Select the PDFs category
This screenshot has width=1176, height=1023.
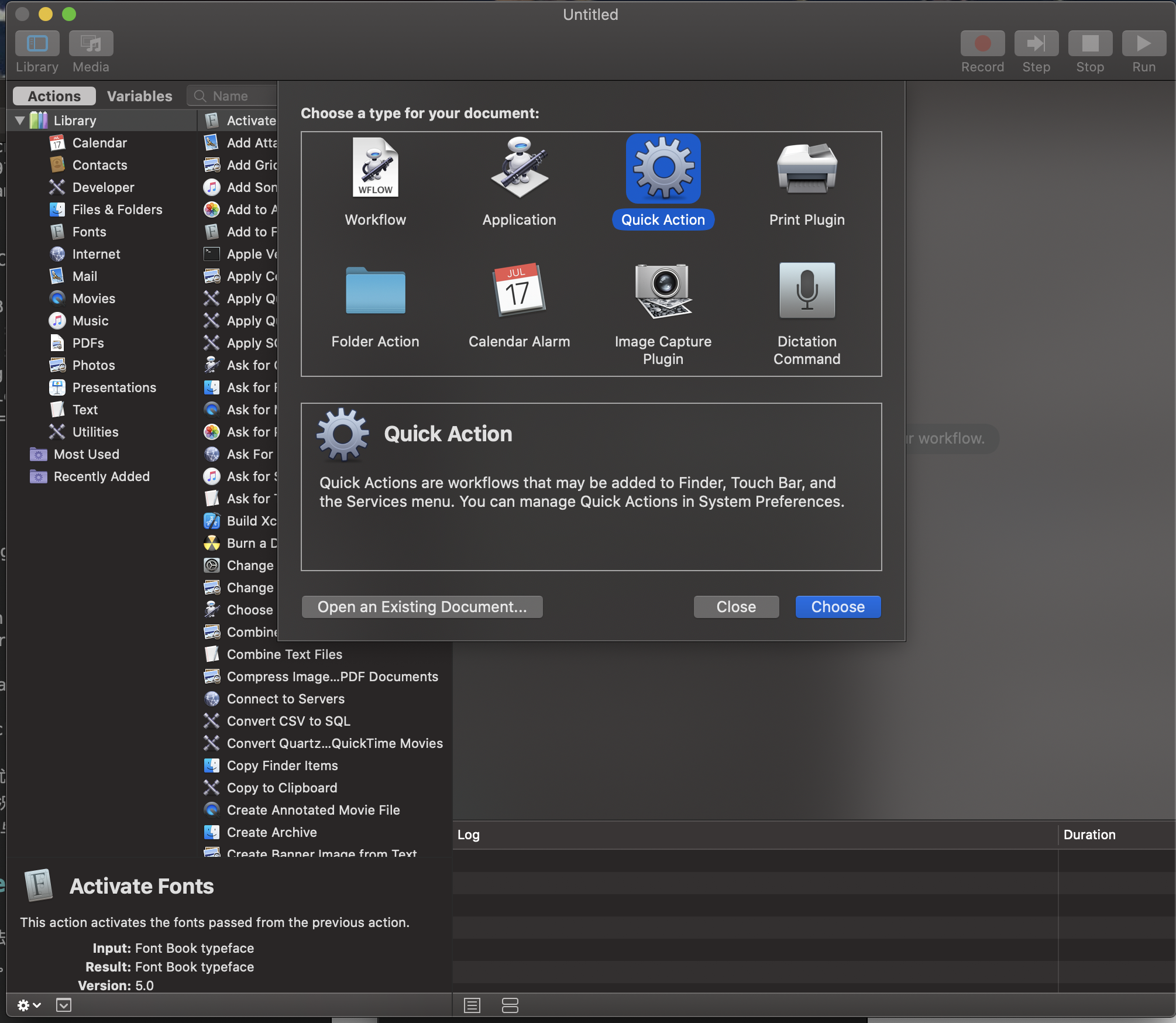click(88, 343)
